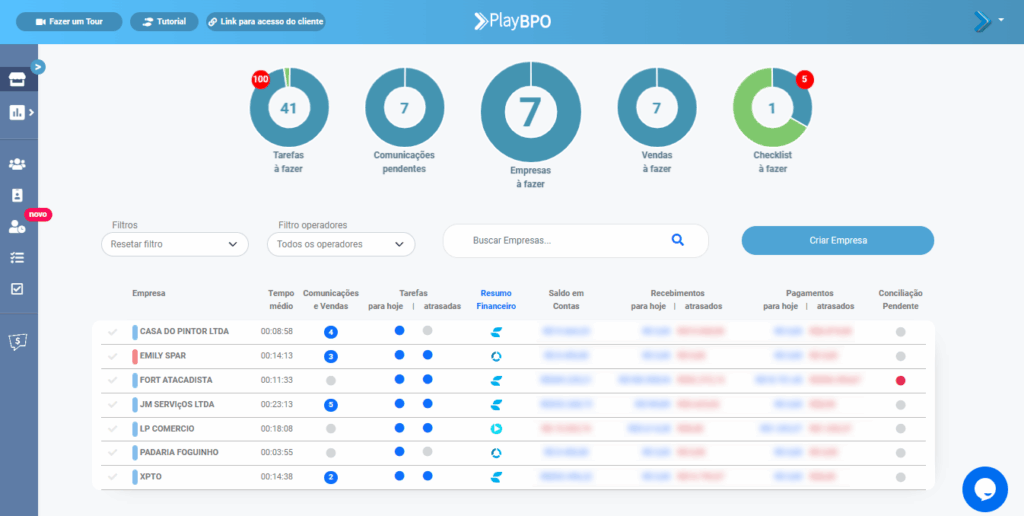Viewport: 1024px width, 516px height.
Task: Toggle the checkmark for PADARIA FOGUINHO
Action: click(x=113, y=453)
